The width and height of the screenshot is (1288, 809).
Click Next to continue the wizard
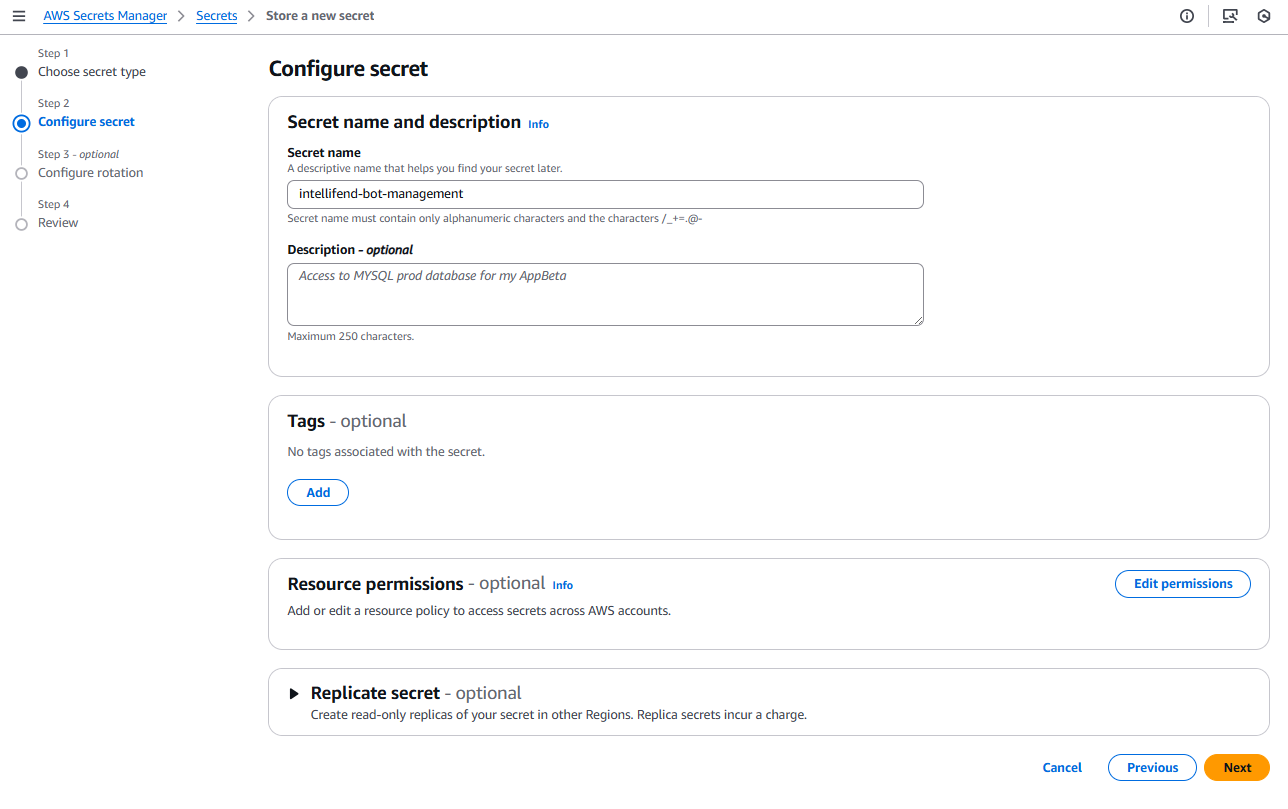coord(1236,767)
